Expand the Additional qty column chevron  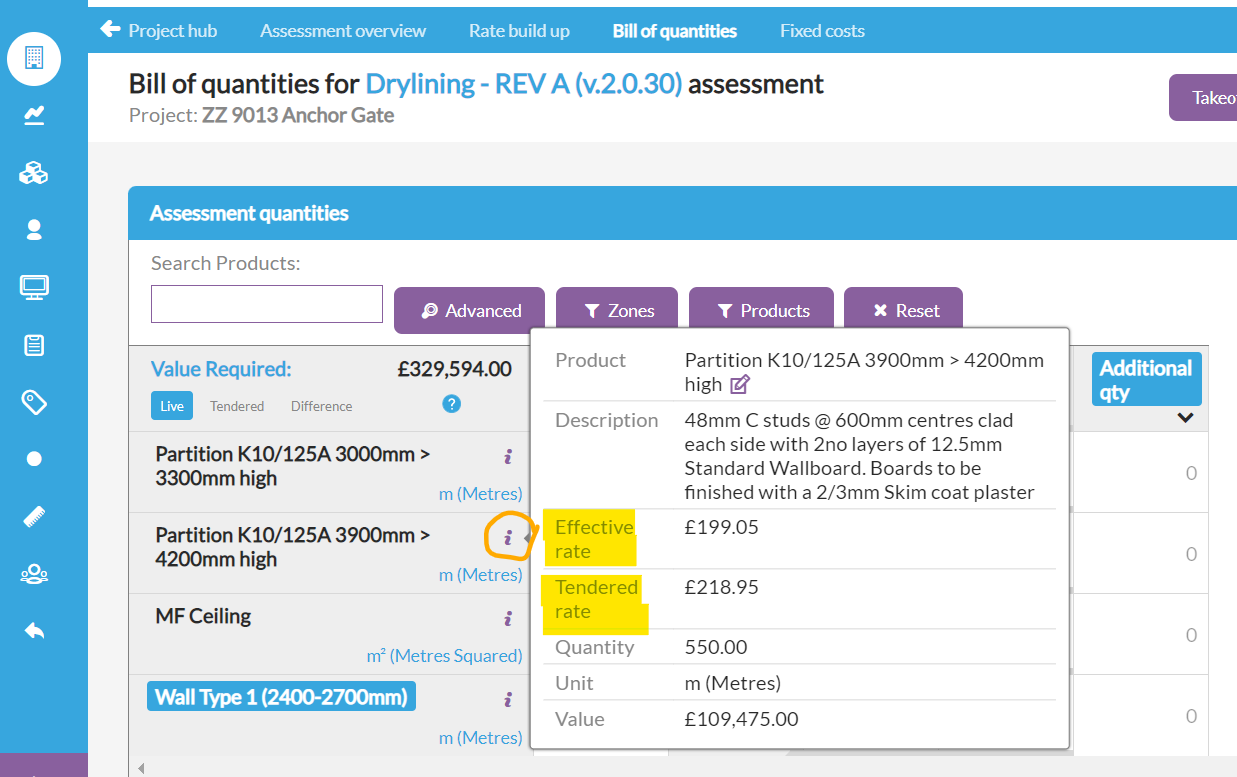pyautogui.click(x=1185, y=418)
